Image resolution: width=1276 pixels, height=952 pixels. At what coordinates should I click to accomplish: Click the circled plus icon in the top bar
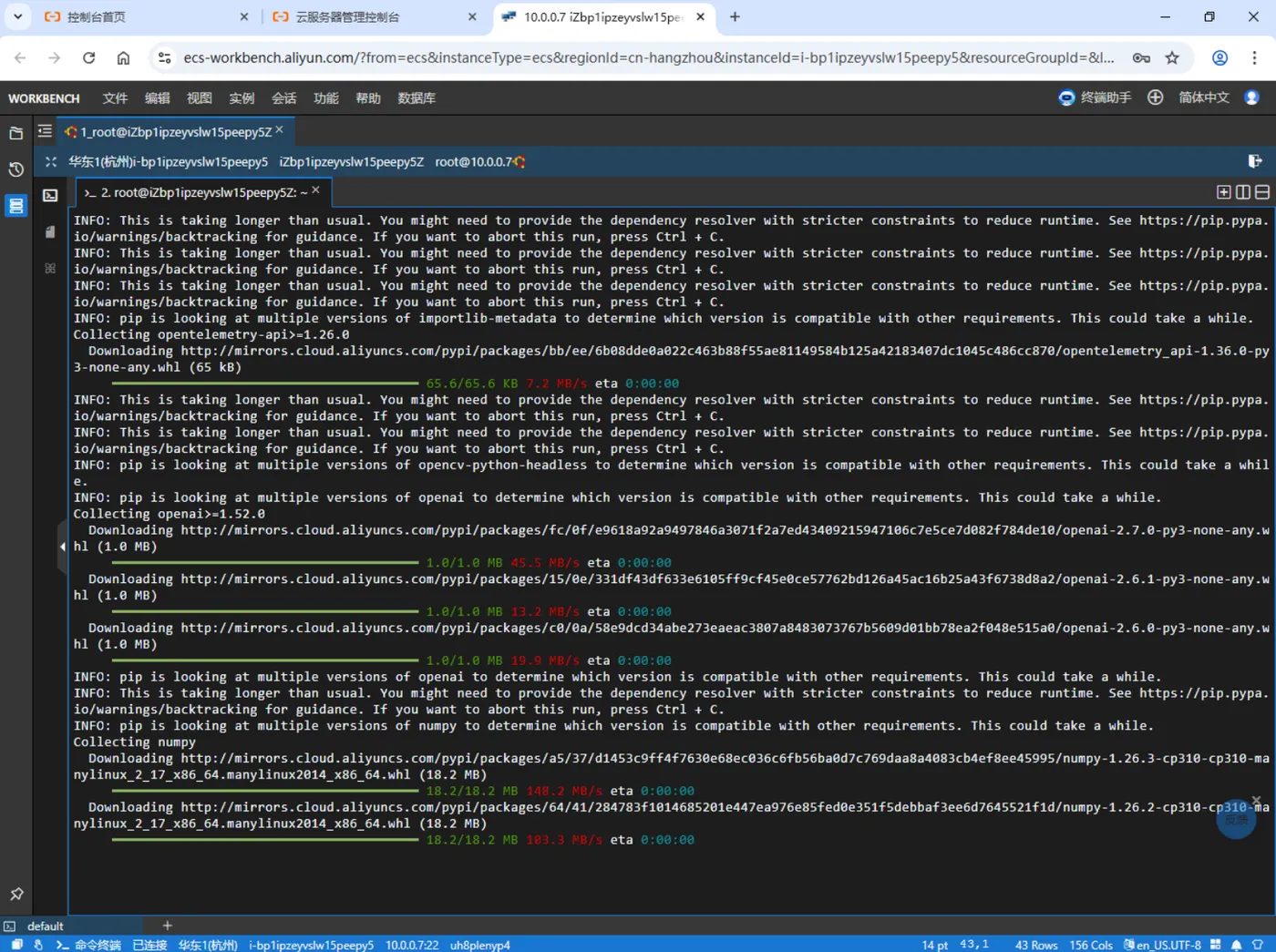point(1156,97)
